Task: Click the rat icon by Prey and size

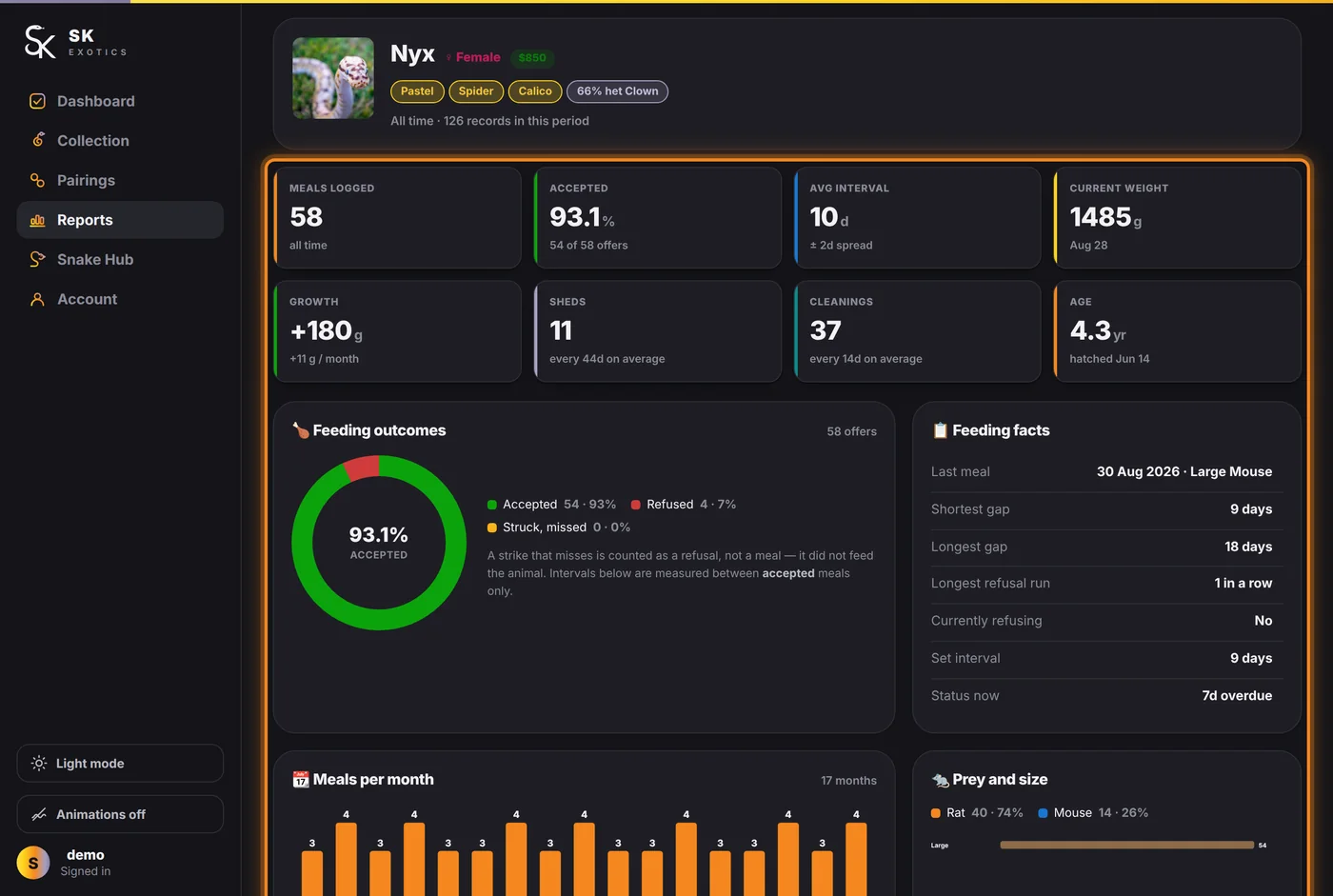Action: pos(940,780)
